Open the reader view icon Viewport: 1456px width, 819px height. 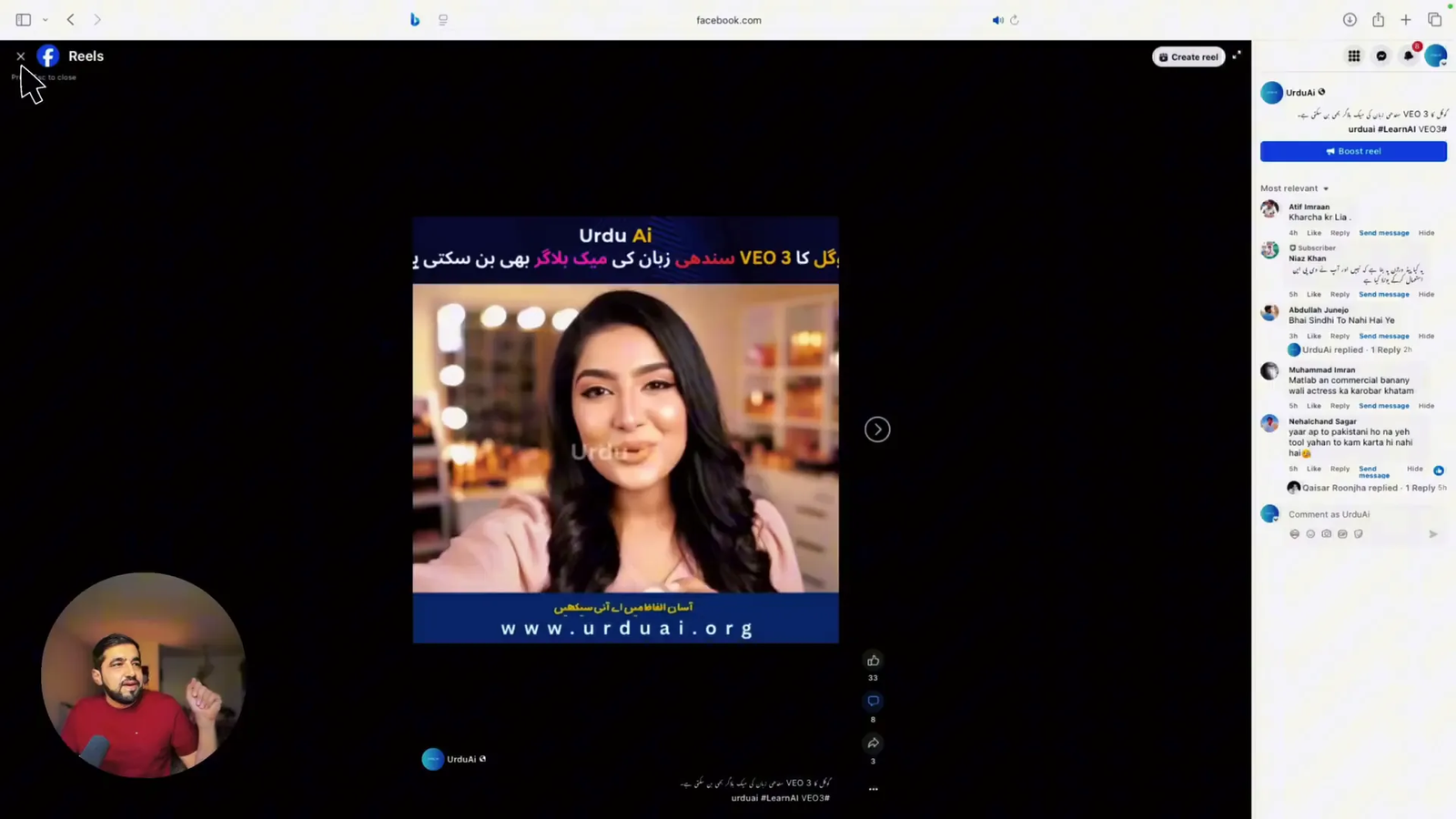[x=443, y=20]
